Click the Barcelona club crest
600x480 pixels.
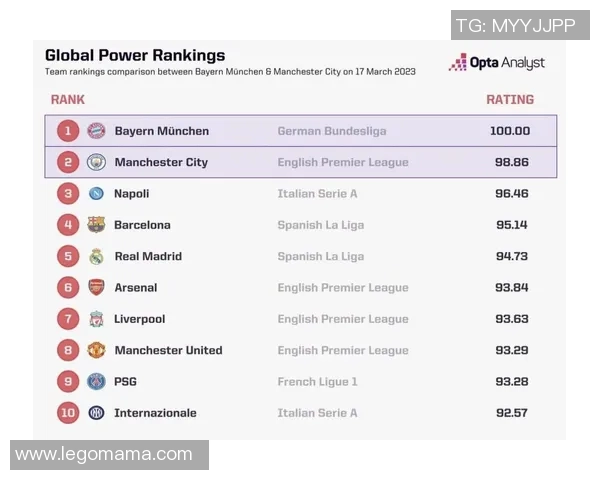(96, 225)
